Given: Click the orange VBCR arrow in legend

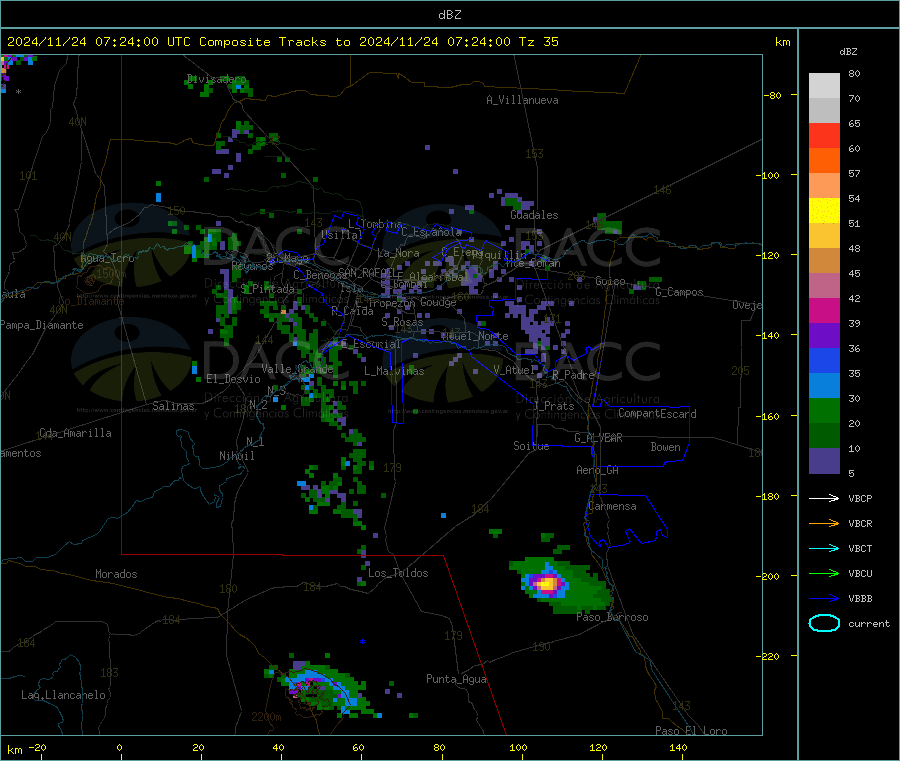Looking at the screenshot, I should coord(824,523).
